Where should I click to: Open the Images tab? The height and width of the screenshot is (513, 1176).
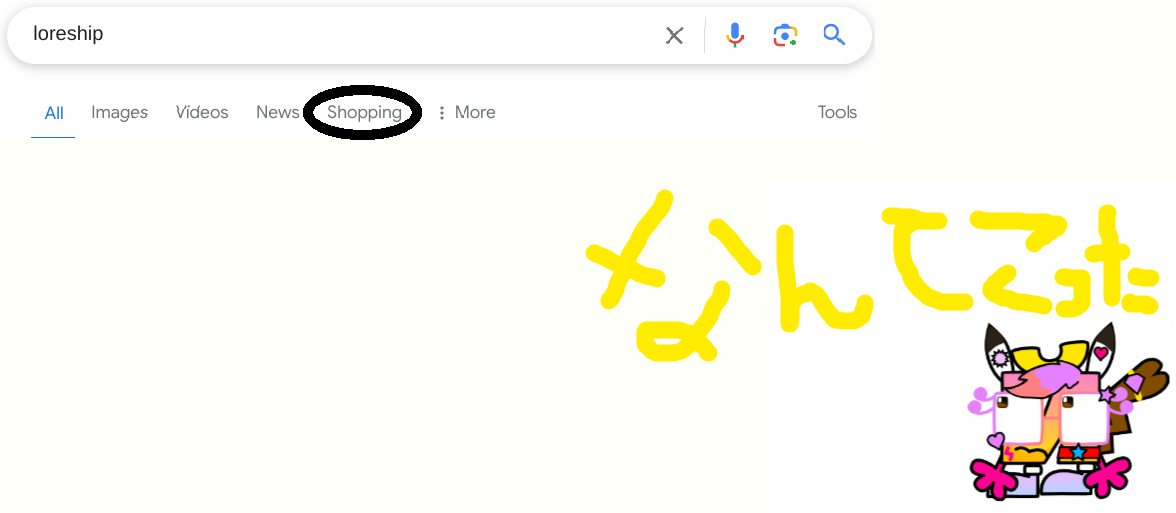[x=119, y=112]
